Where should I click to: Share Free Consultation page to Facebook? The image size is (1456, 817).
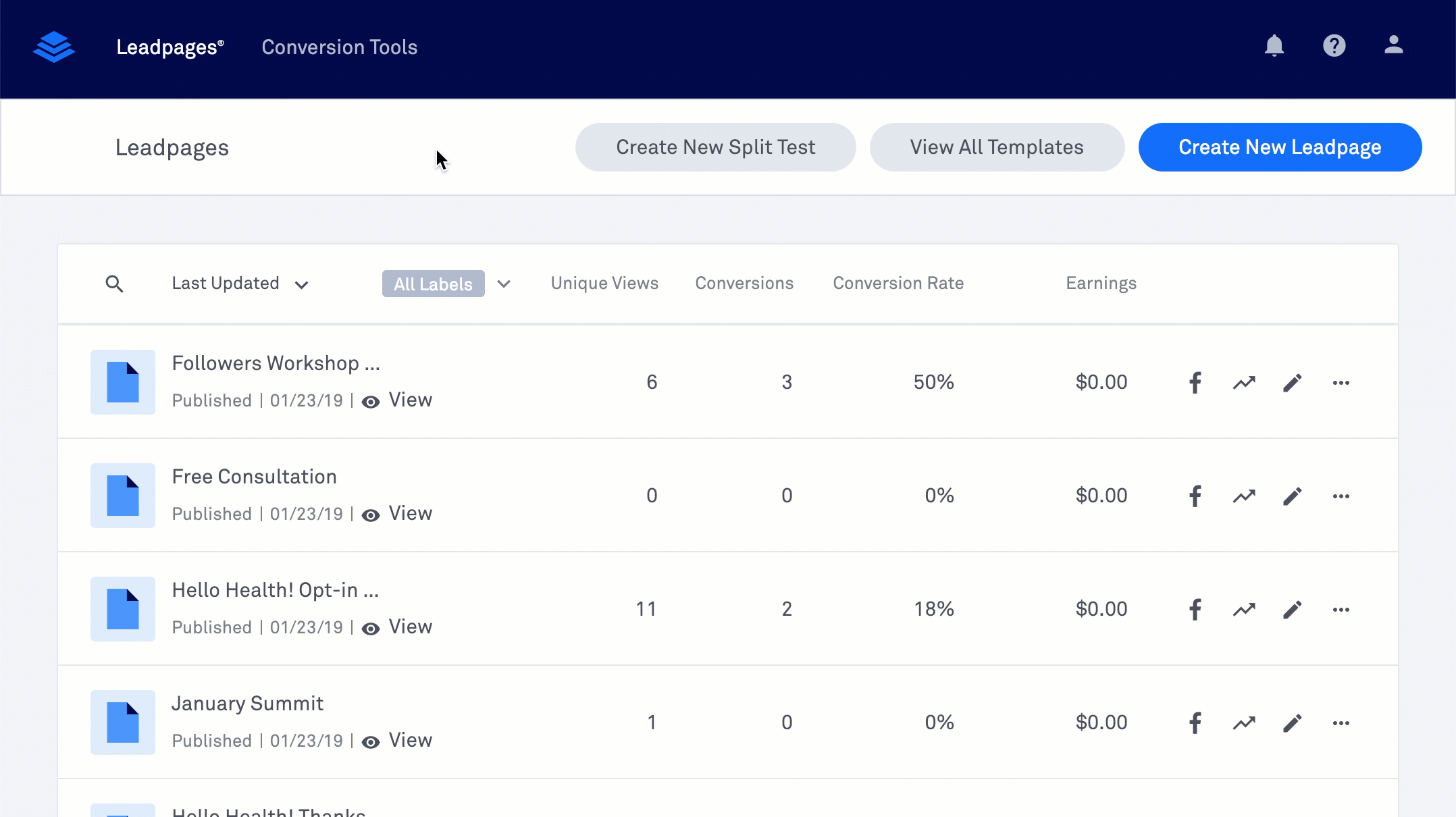click(1195, 496)
